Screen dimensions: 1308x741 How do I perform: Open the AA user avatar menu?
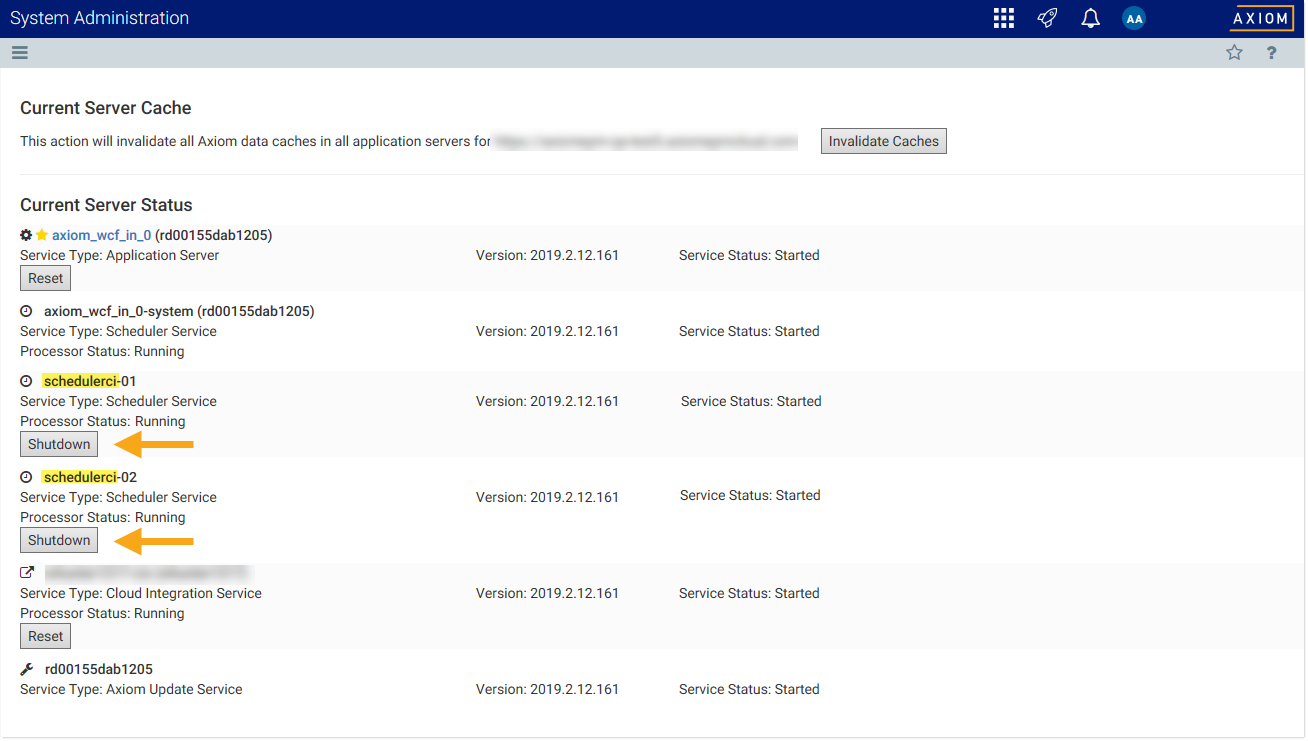point(1133,18)
